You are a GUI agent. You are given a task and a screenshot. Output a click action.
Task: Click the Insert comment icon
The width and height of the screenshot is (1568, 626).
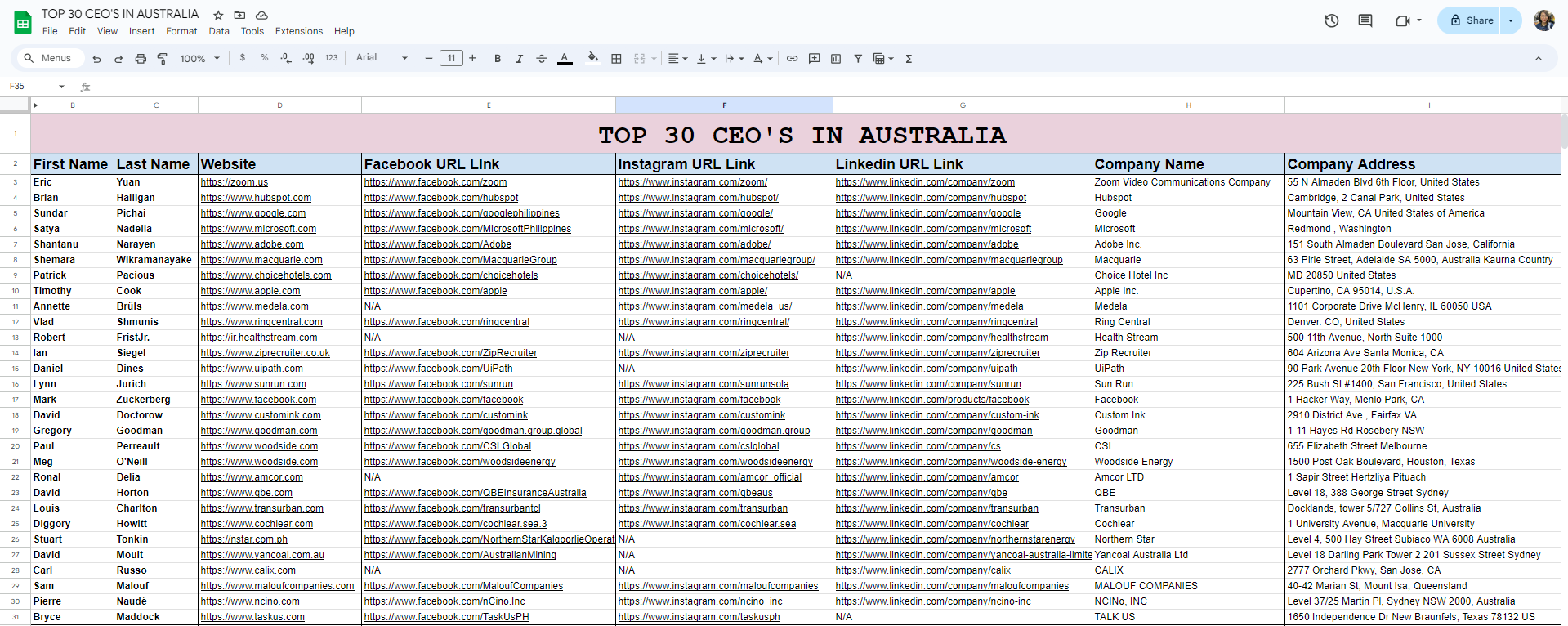click(814, 59)
